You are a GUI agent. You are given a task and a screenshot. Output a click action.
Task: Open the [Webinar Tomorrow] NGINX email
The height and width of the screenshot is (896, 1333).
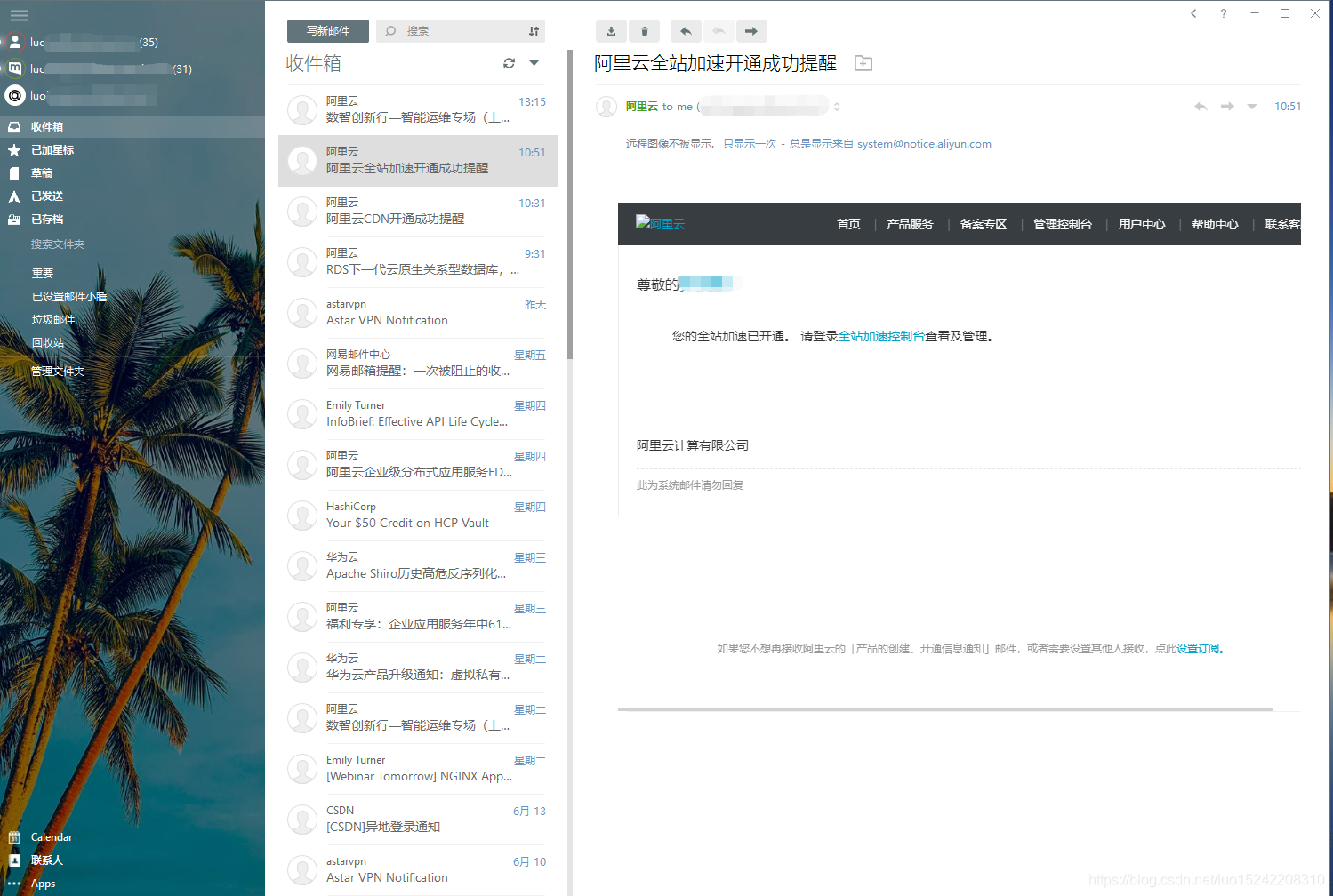coord(417,768)
